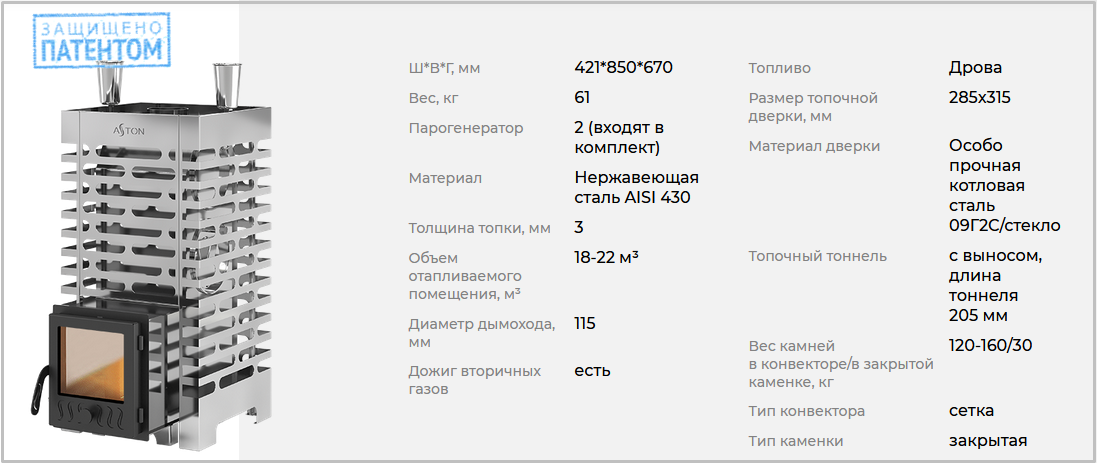The image size is (1097, 463).
Task: Click the 'Топочный тоннель' label
Action: click(818, 256)
